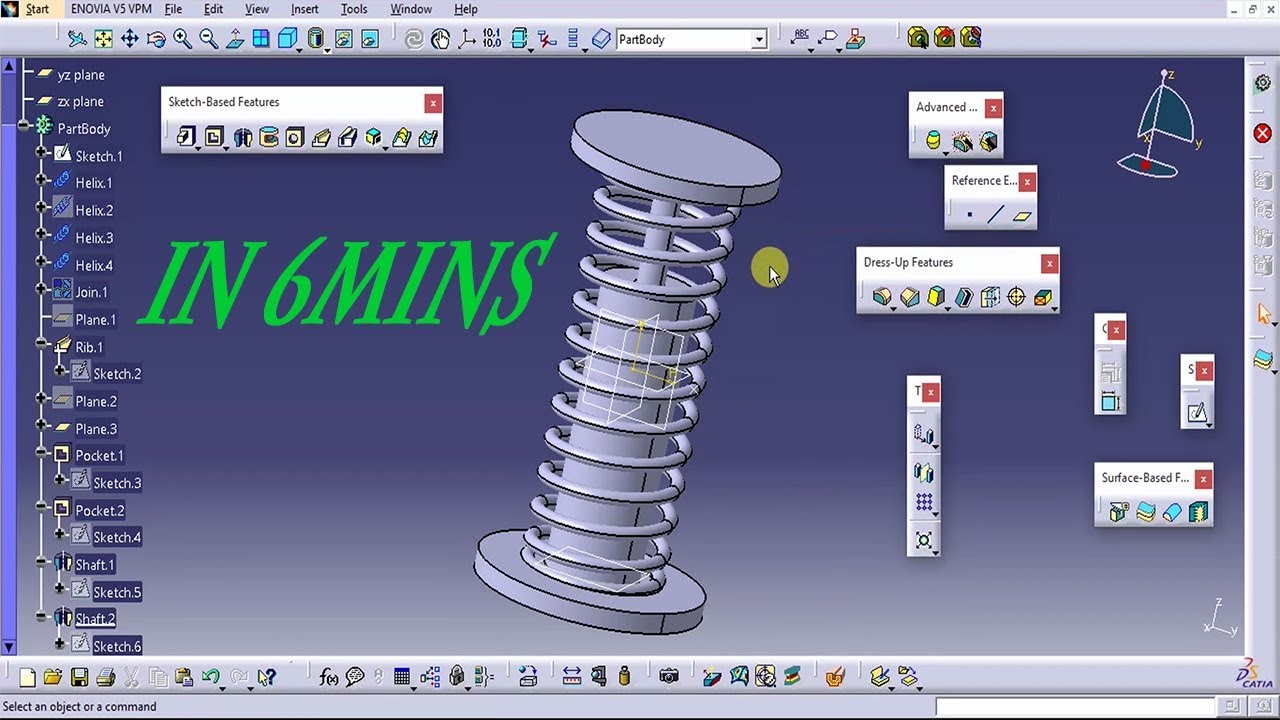This screenshot has width=1280, height=720.
Task: Click the Formula f(x) icon
Action: click(x=329, y=677)
